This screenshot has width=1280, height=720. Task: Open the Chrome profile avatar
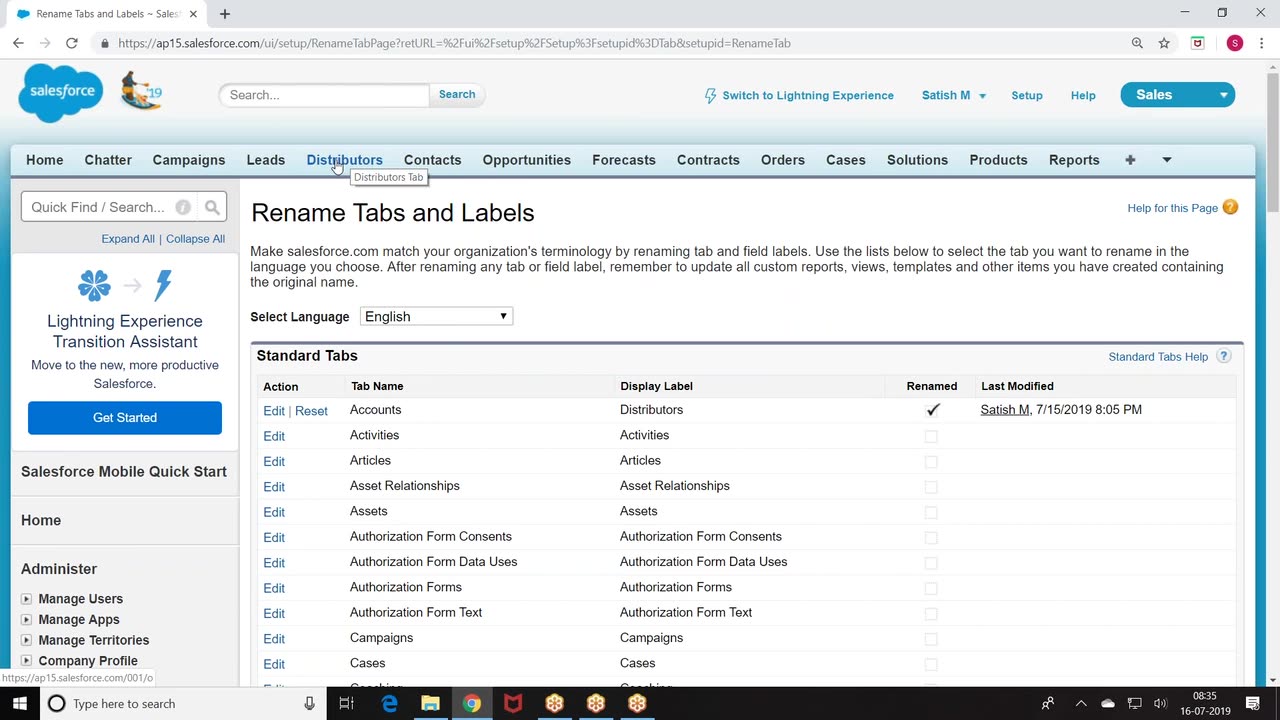click(x=1235, y=43)
